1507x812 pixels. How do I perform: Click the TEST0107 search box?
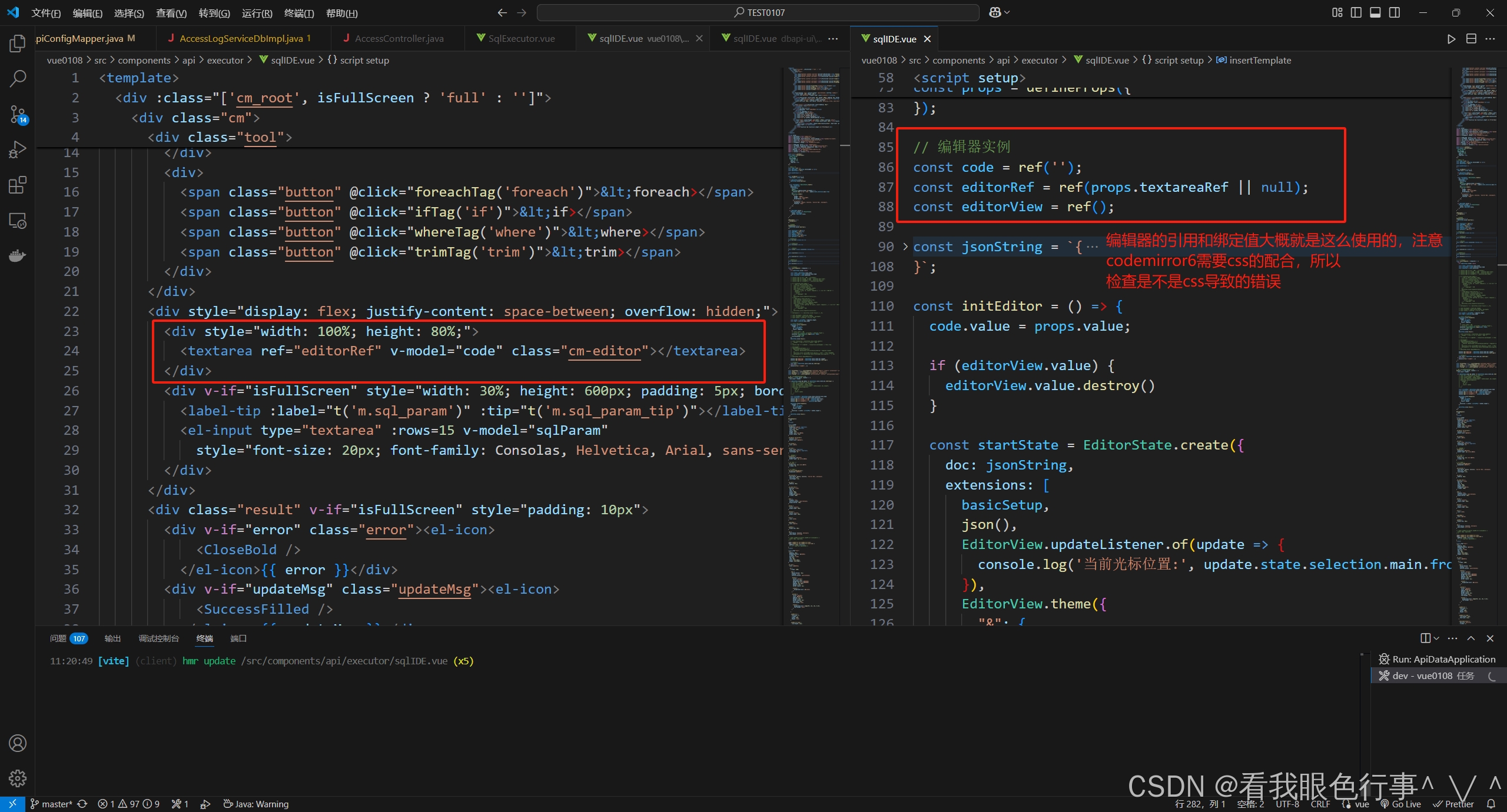pyautogui.click(x=759, y=12)
